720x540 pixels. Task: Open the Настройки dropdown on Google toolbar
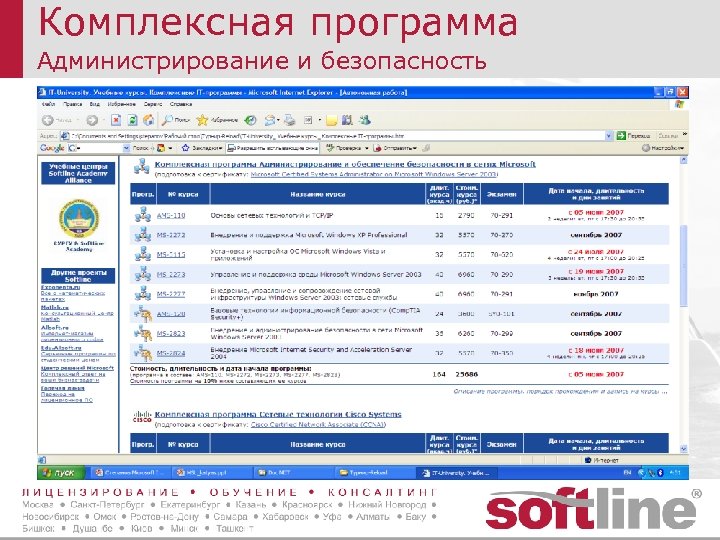663,148
